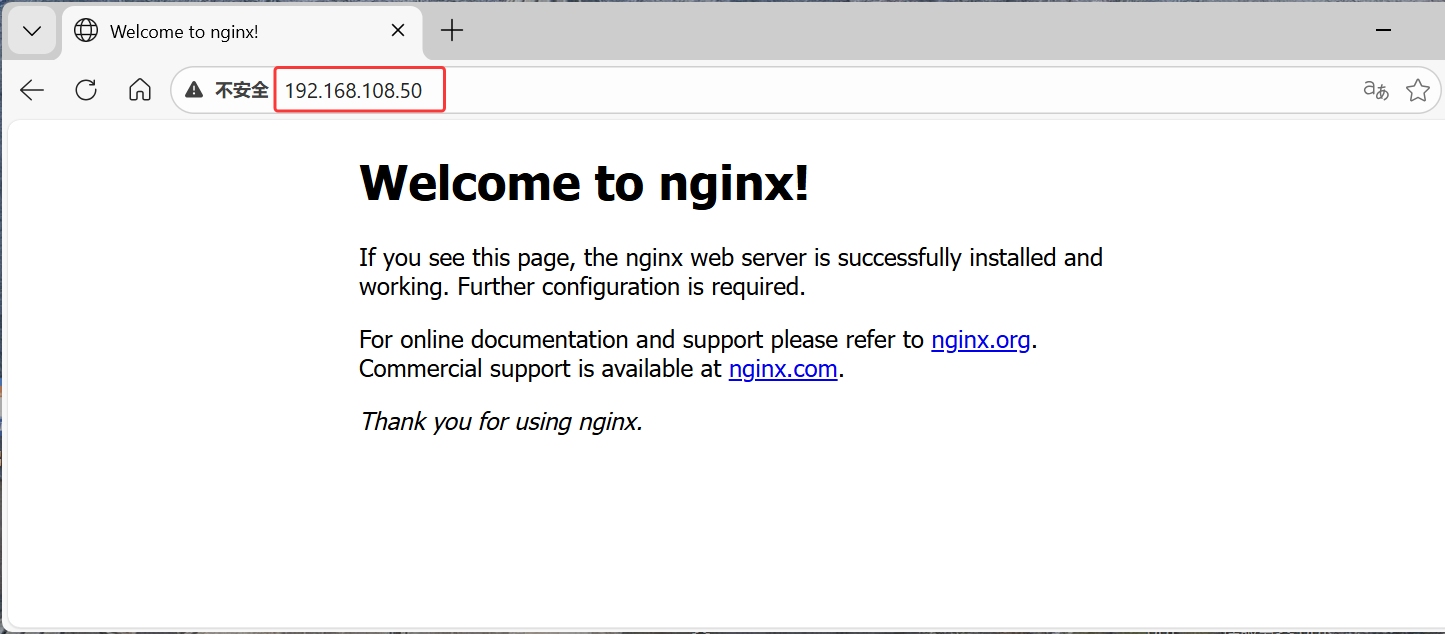Image resolution: width=1445 pixels, height=634 pixels.
Task: Open a new tab with plus button
Action: click(452, 31)
